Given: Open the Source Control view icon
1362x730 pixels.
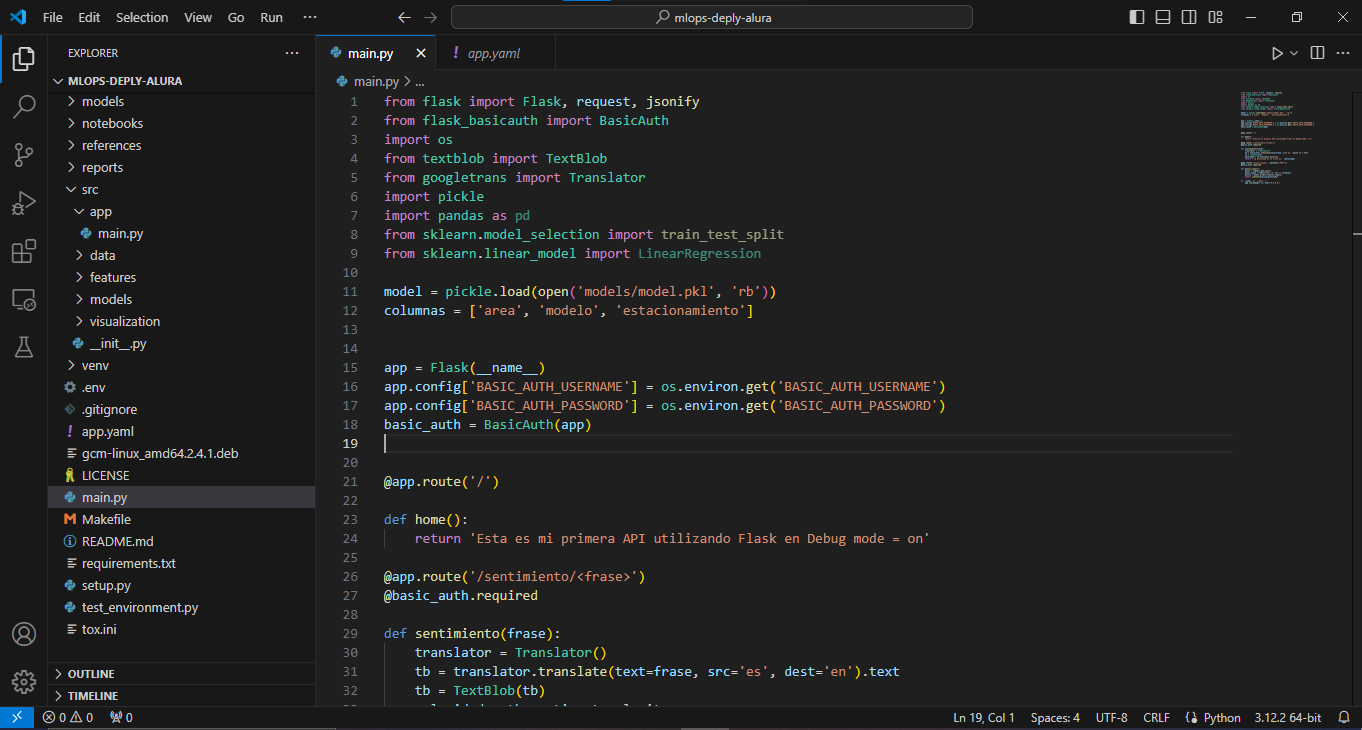Looking at the screenshot, I should point(24,155).
